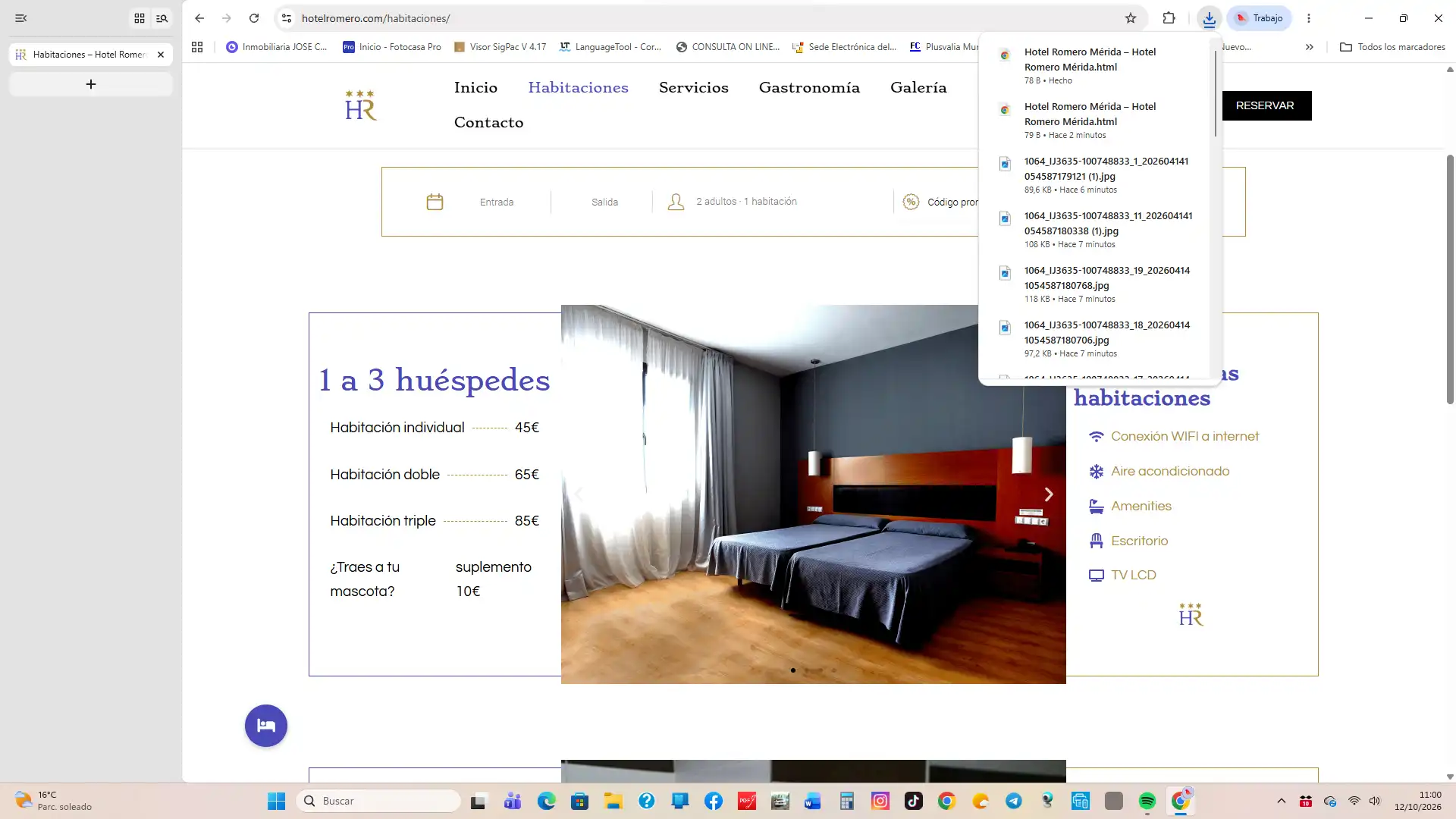Open the Trabajo profile dropdown
The width and height of the screenshot is (1456, 819).
coord(1259,18)
